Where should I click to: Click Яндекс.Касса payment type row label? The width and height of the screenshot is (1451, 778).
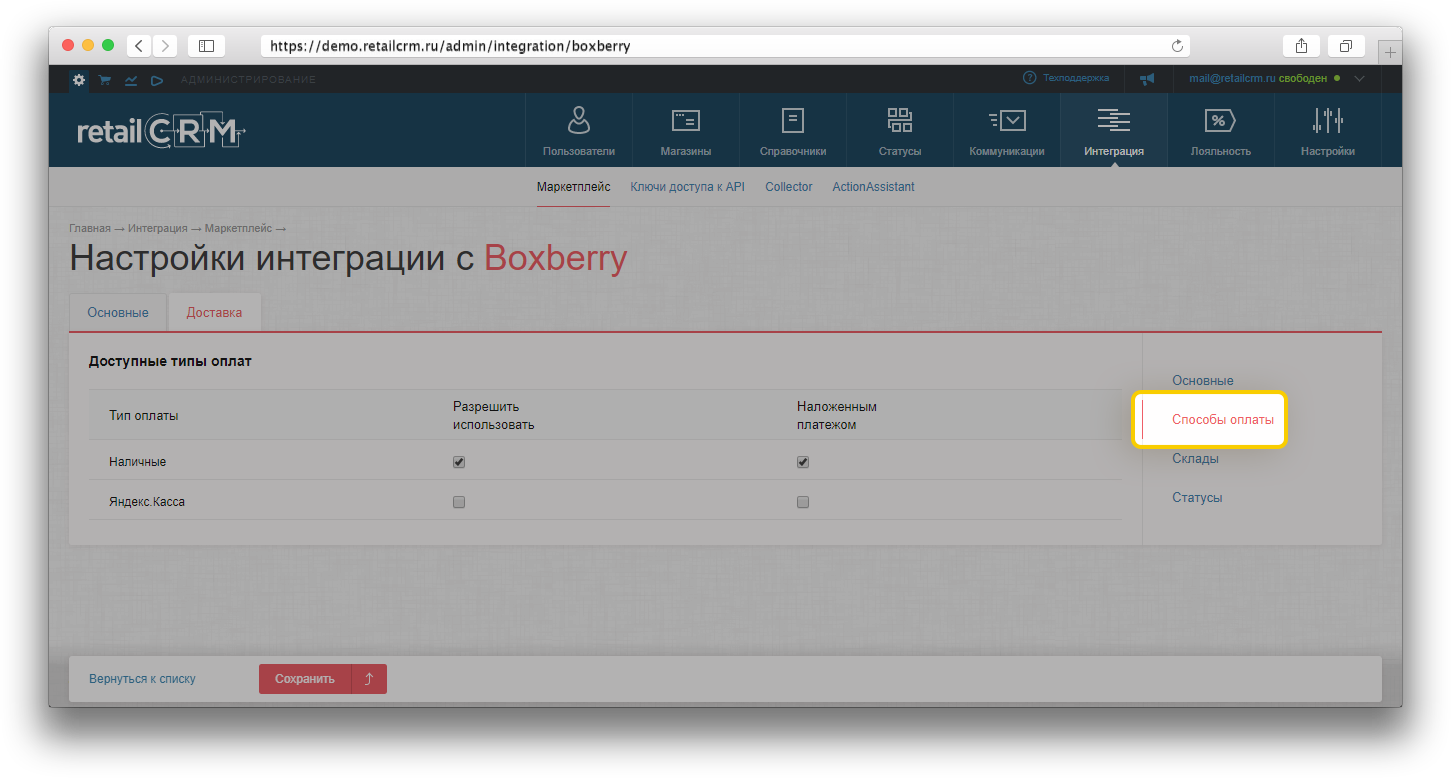(x=147, y=502)
